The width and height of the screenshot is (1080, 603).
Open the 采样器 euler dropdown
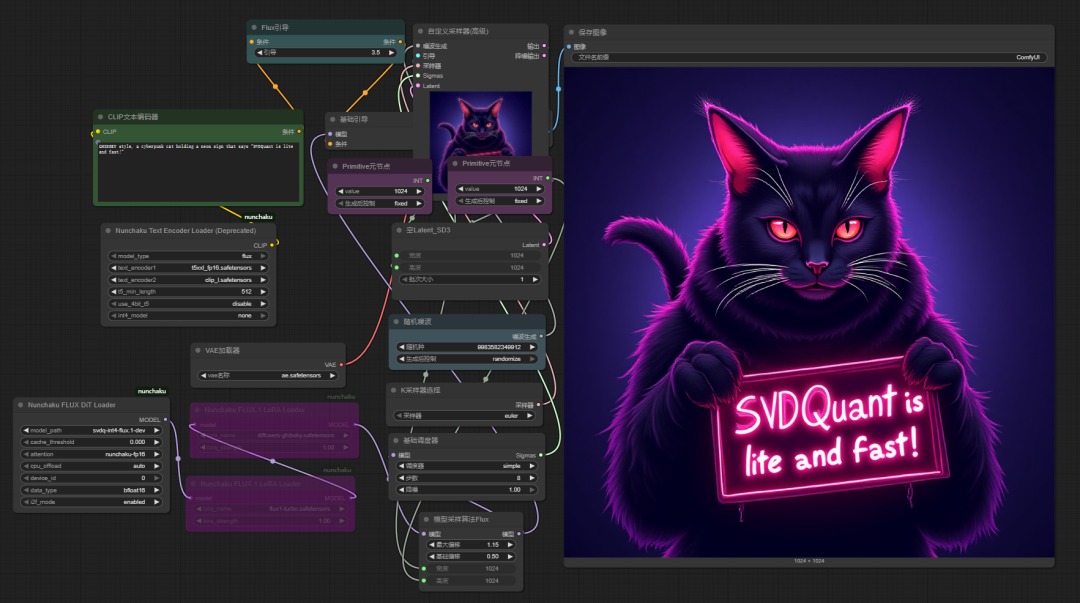(466, 416)
